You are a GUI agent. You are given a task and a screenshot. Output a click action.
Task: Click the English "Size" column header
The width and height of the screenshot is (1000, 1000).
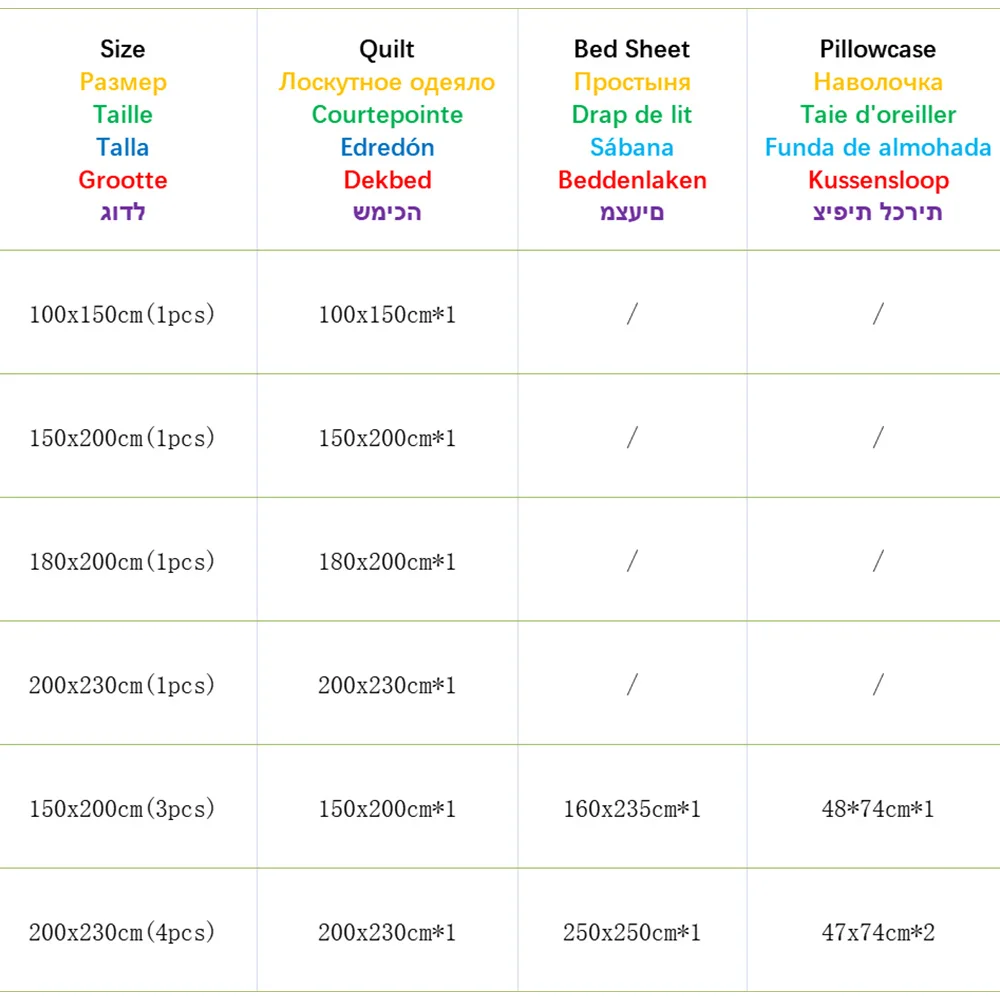click(122, 49)
